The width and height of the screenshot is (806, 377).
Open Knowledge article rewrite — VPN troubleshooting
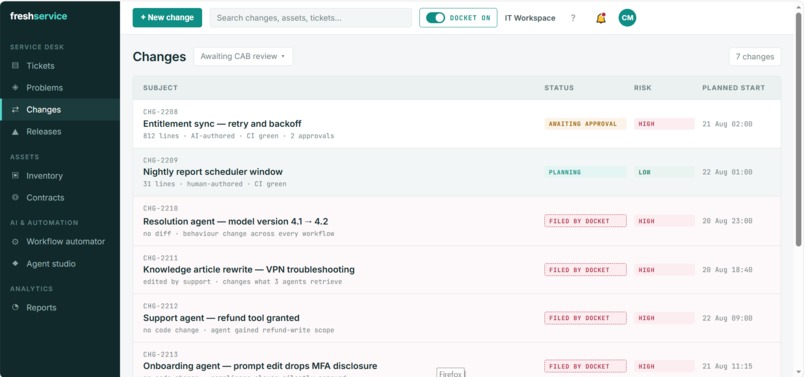[249, 270]
